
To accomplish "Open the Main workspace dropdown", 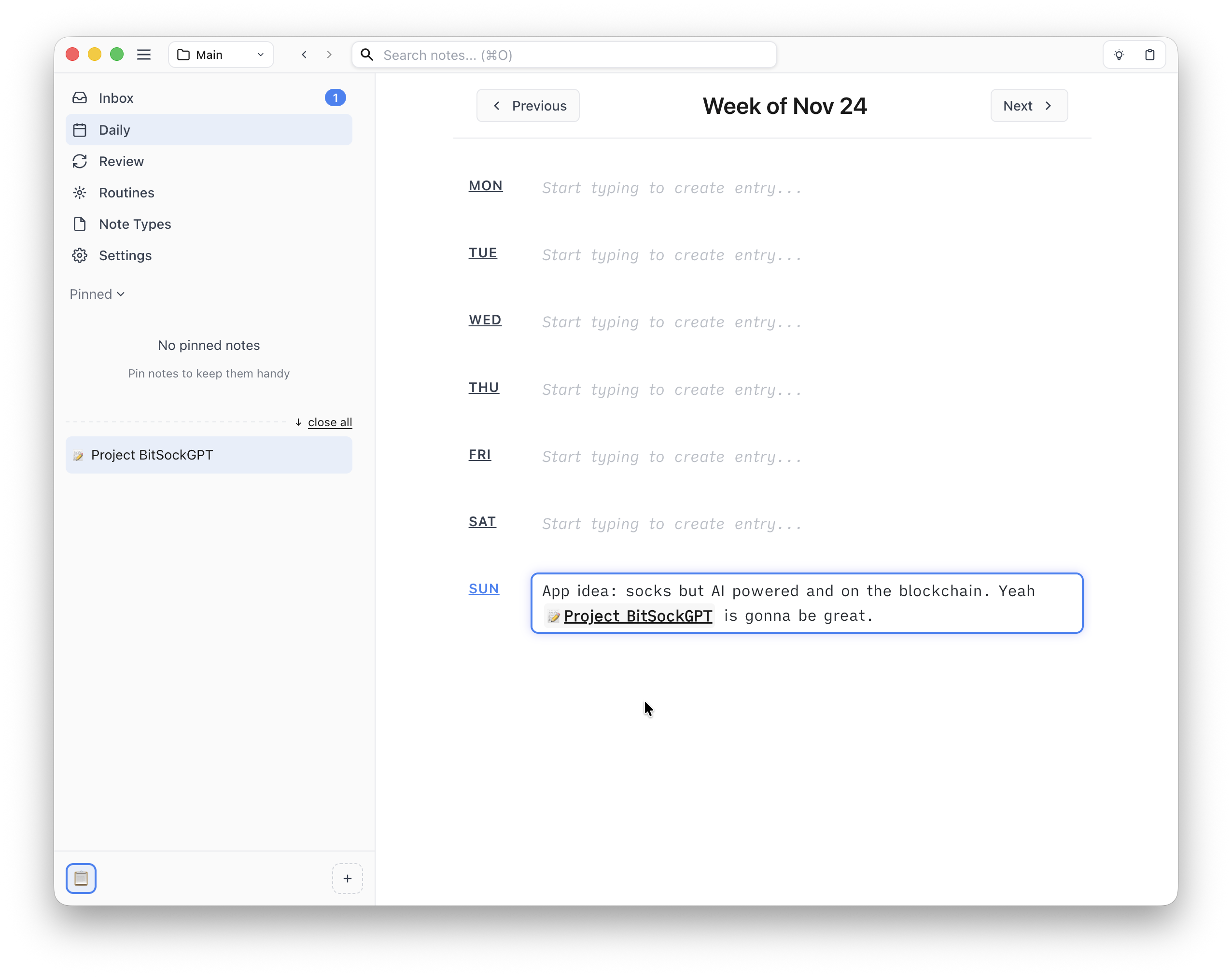I will (x=221, y=54).
